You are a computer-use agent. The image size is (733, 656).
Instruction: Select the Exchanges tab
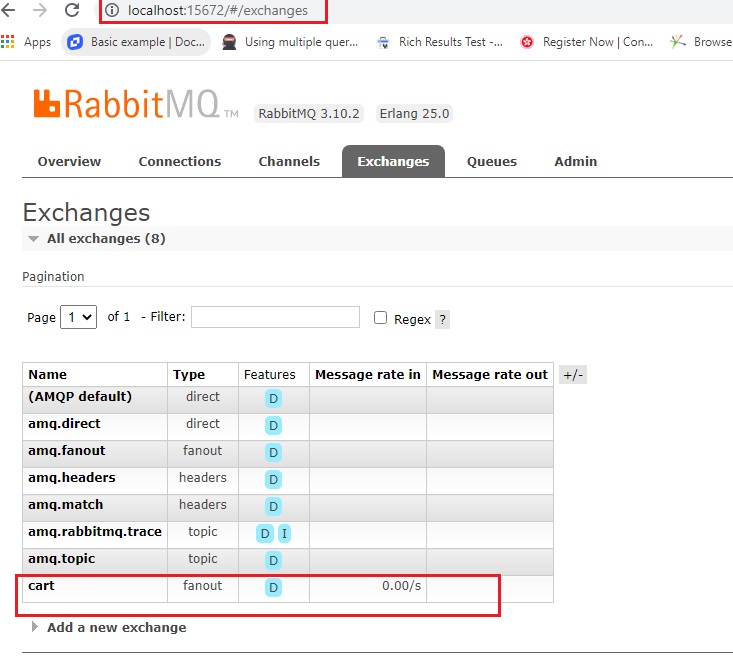pos(393,161)
